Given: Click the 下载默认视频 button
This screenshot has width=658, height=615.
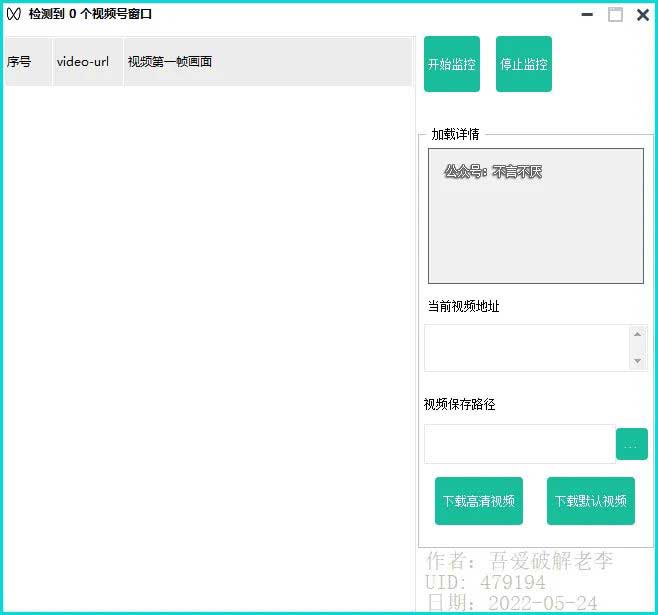Looking at the screenshot, I should tap(590, 501).
